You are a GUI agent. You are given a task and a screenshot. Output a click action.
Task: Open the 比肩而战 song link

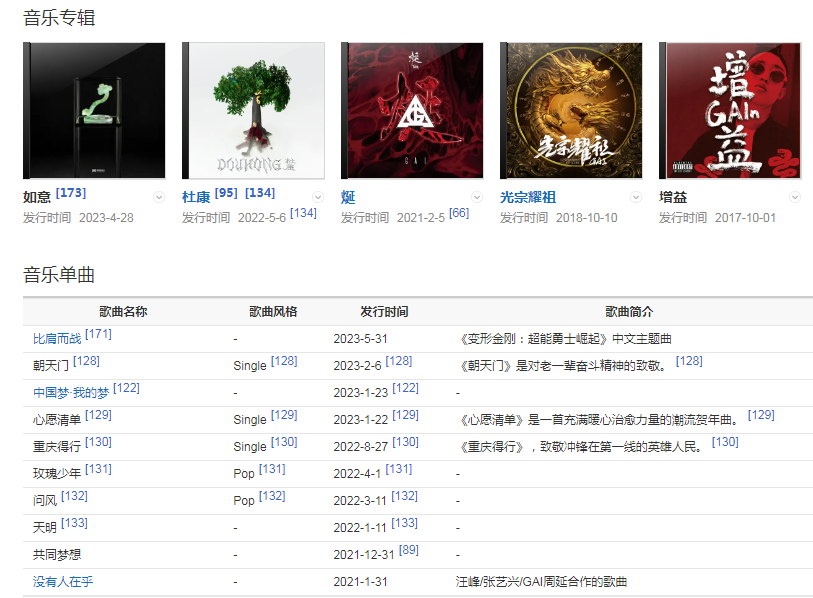point(58,339)
